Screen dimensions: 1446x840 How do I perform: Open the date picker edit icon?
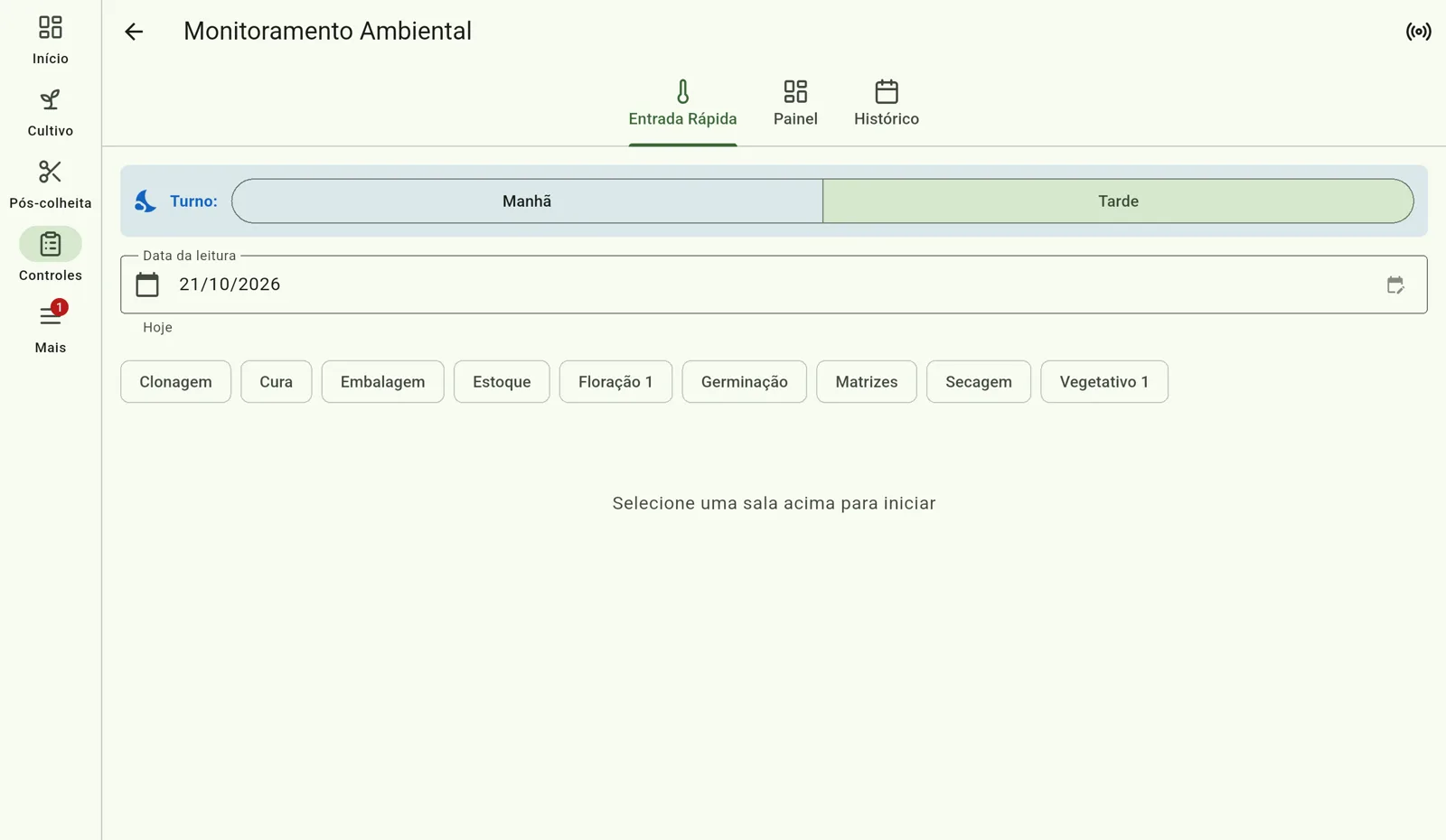1395,285
